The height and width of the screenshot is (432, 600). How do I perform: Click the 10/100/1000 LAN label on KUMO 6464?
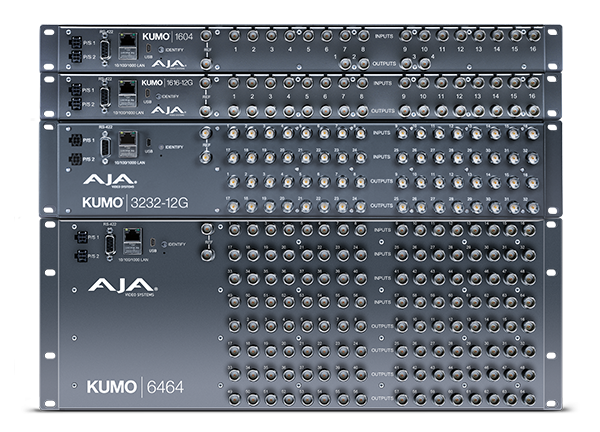pyautogui.click(x=133, y=260)
